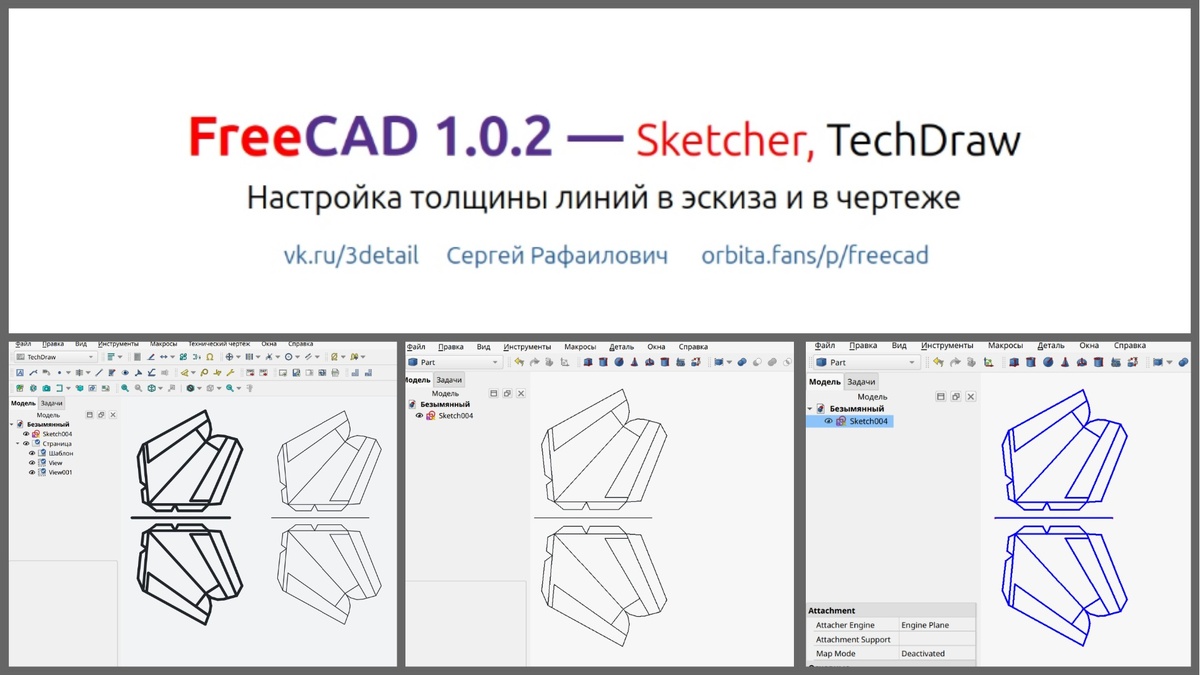Click Cylinder primitive icon in right Part window
This screenshot has width=1200, height=675.
tap(1030, 362)
